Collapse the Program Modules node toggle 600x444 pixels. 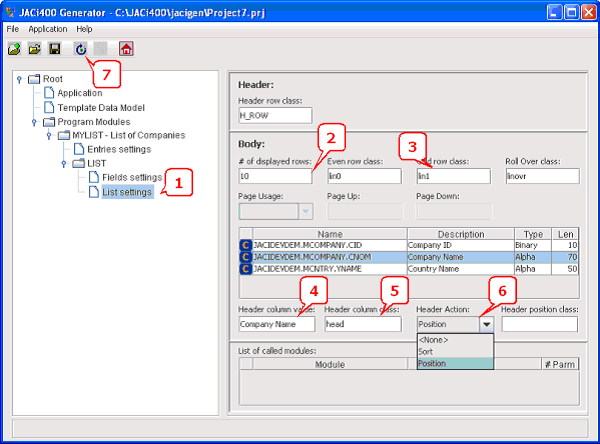click(34, 121)
